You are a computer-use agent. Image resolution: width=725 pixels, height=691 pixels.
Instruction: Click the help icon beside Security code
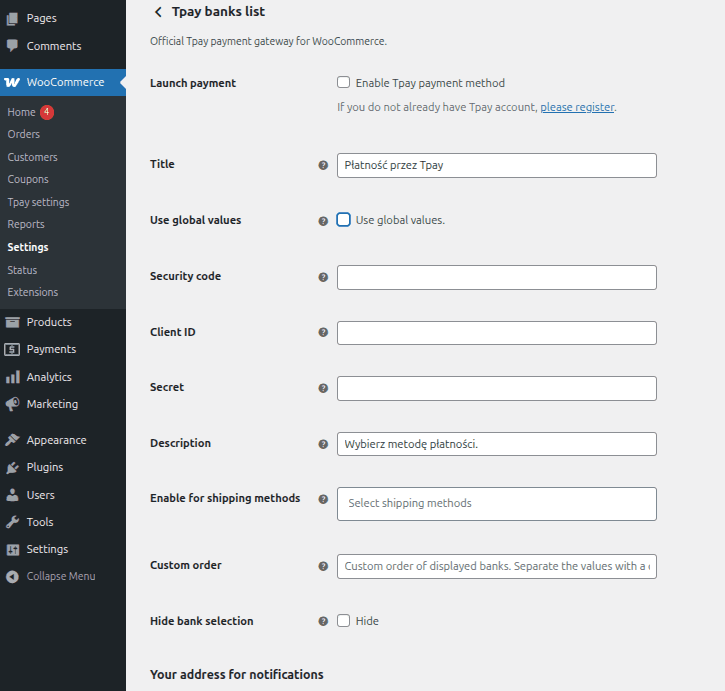click(x=323, y=277)
